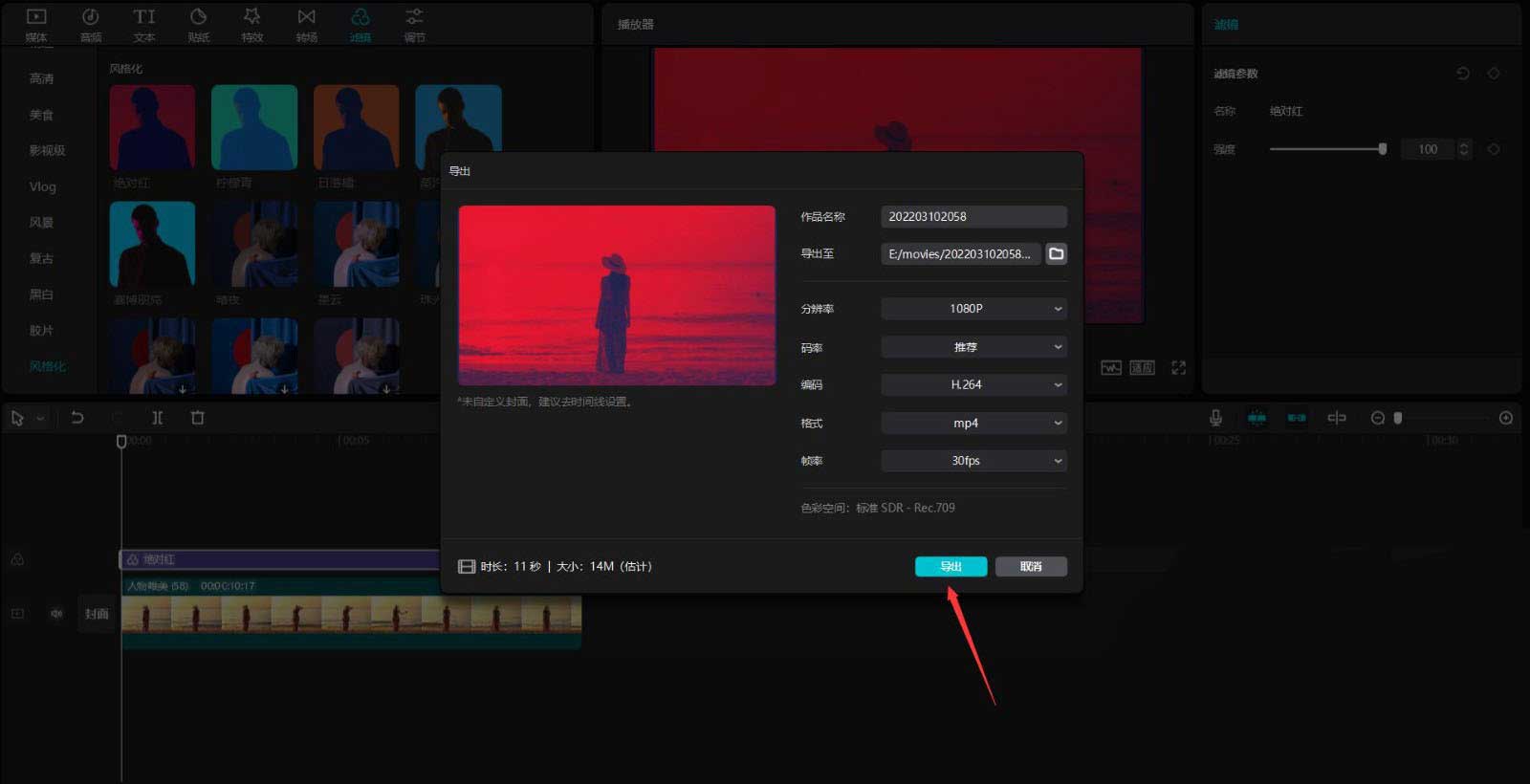Click the 导出 (Export) confirm button
Image resolution: width=1530 pixels, height=784 pixels.
pyautogui.click(x=951, y=567)
